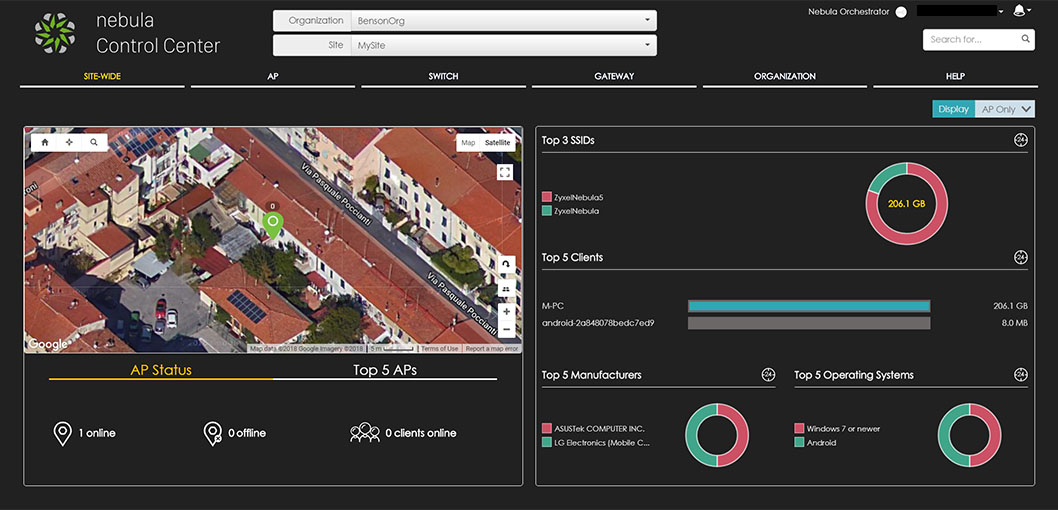Click the Top 3 SSIDs donut chart
Image resolution: width=1058 pixels, height=510 pixels.
pyautogui.click(x=906, y=203)
